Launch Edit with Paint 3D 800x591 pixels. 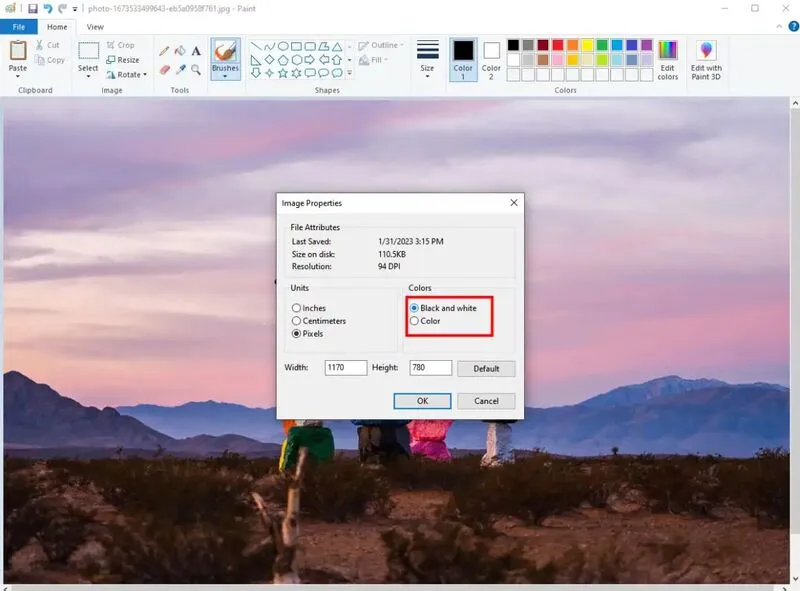pos(706,60)
